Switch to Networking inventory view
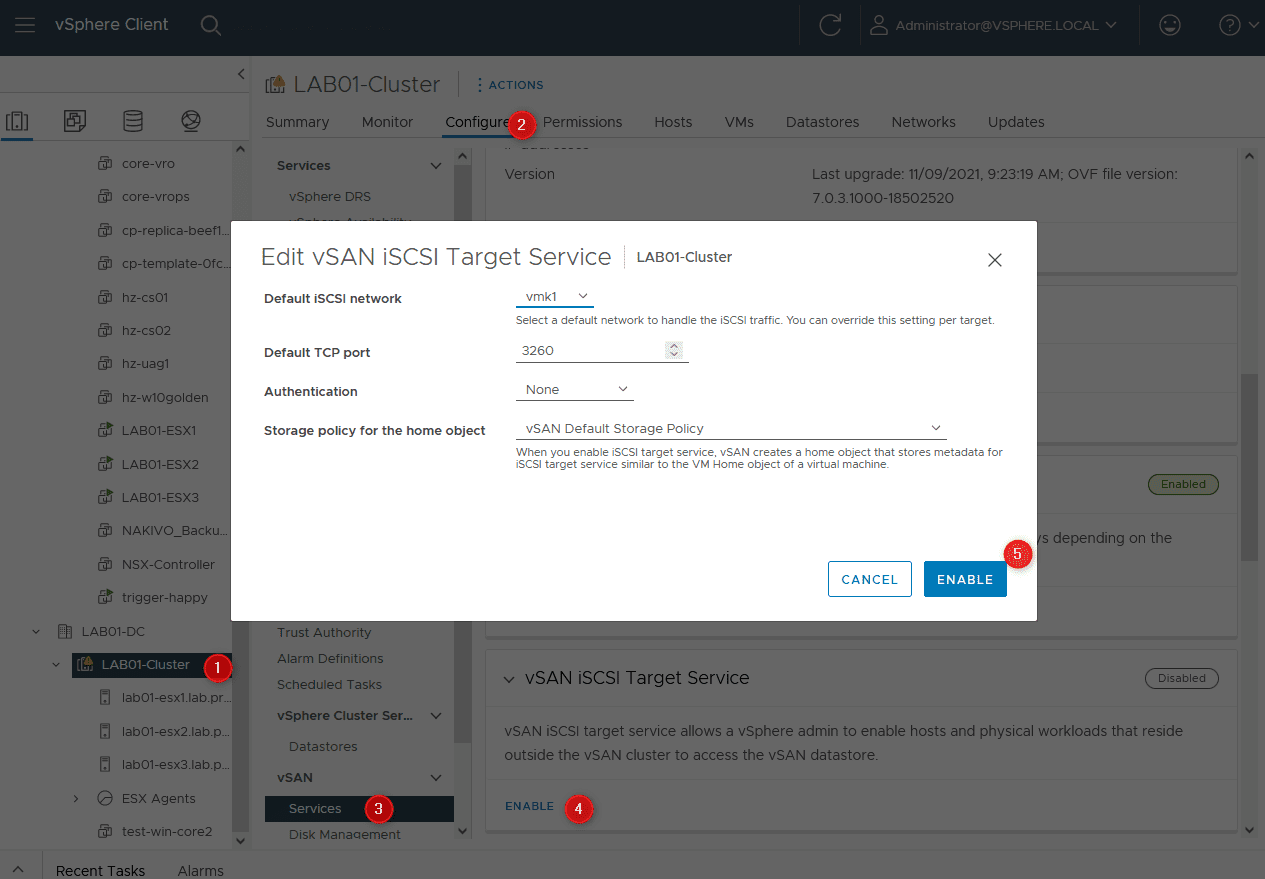Viewport: 1265px width, 879px height. [191, 121]
